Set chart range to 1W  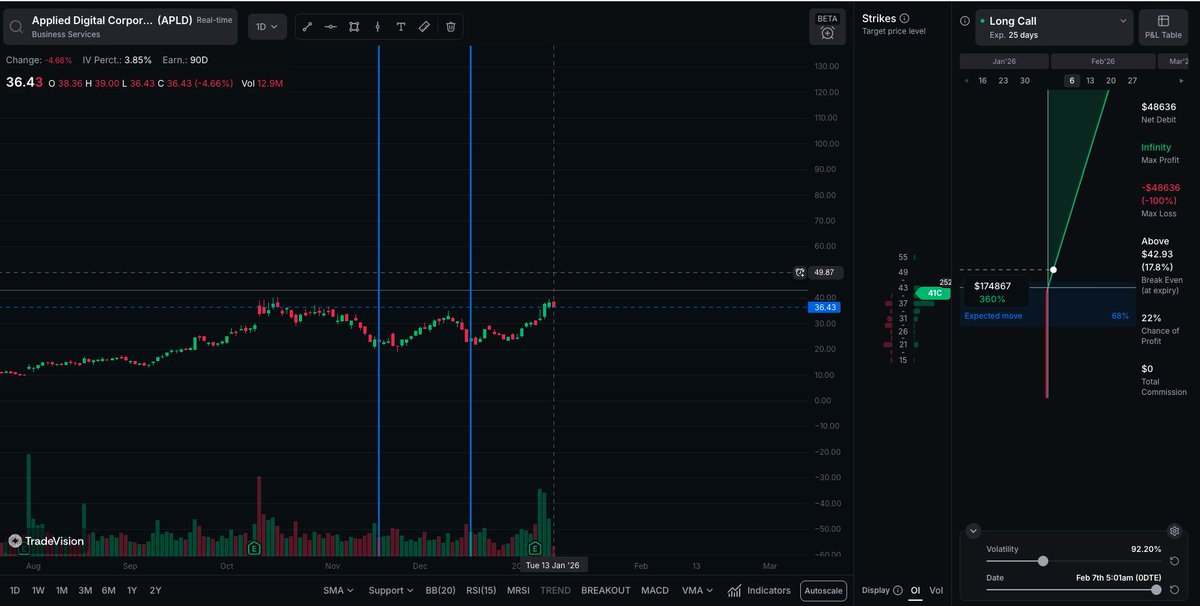click(38, 590)
